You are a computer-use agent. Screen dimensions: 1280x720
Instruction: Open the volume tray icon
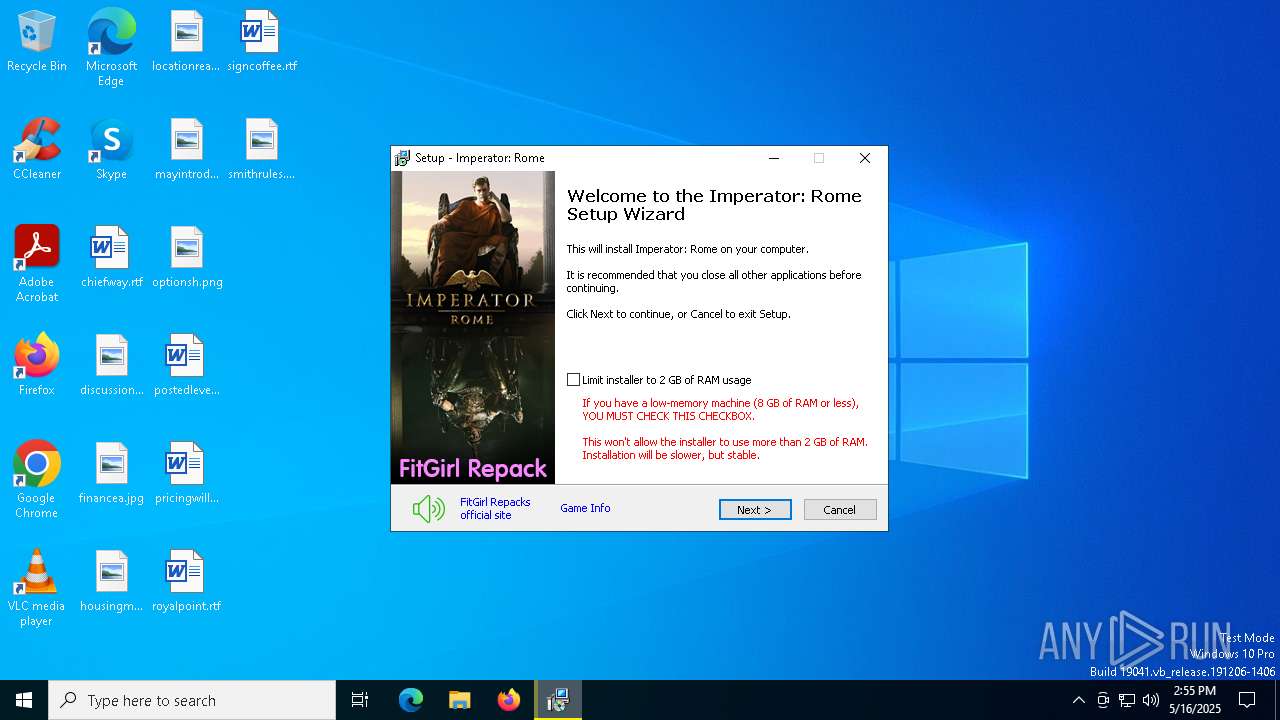coord(1151,700)
